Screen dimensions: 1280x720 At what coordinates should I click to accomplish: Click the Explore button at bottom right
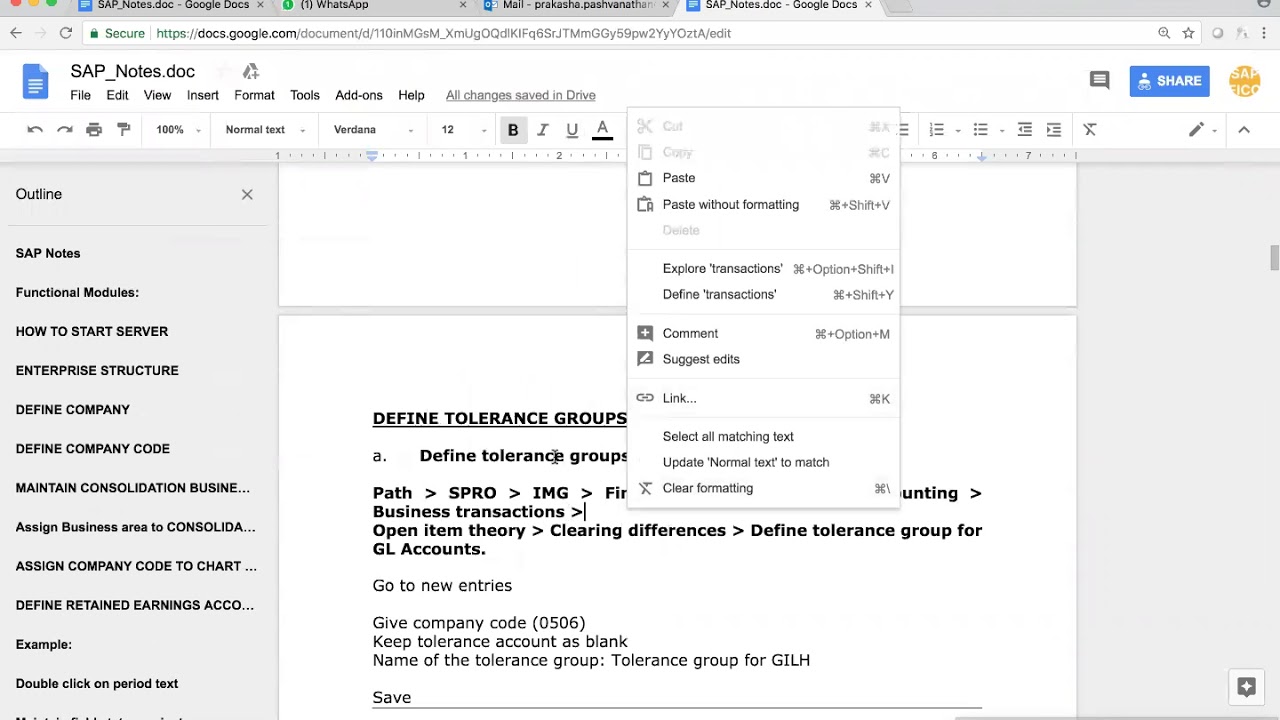1246,687
